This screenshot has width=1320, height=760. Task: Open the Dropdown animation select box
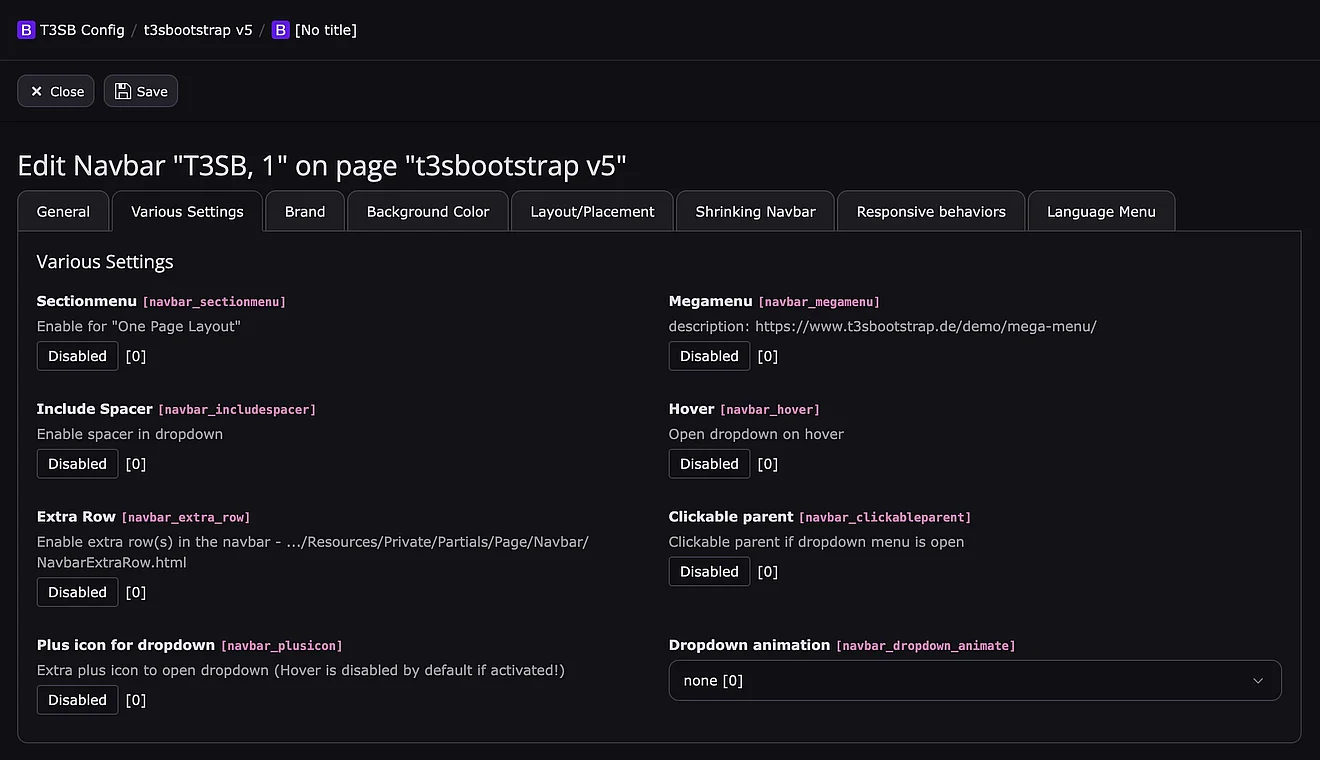pyautogui.click(x=960, y=681)
